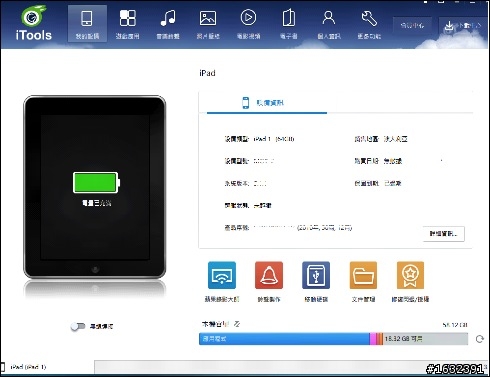The image size is (490, 377).
Task: Open the Photos tab with picture icon
Action: tap(208, 24)
